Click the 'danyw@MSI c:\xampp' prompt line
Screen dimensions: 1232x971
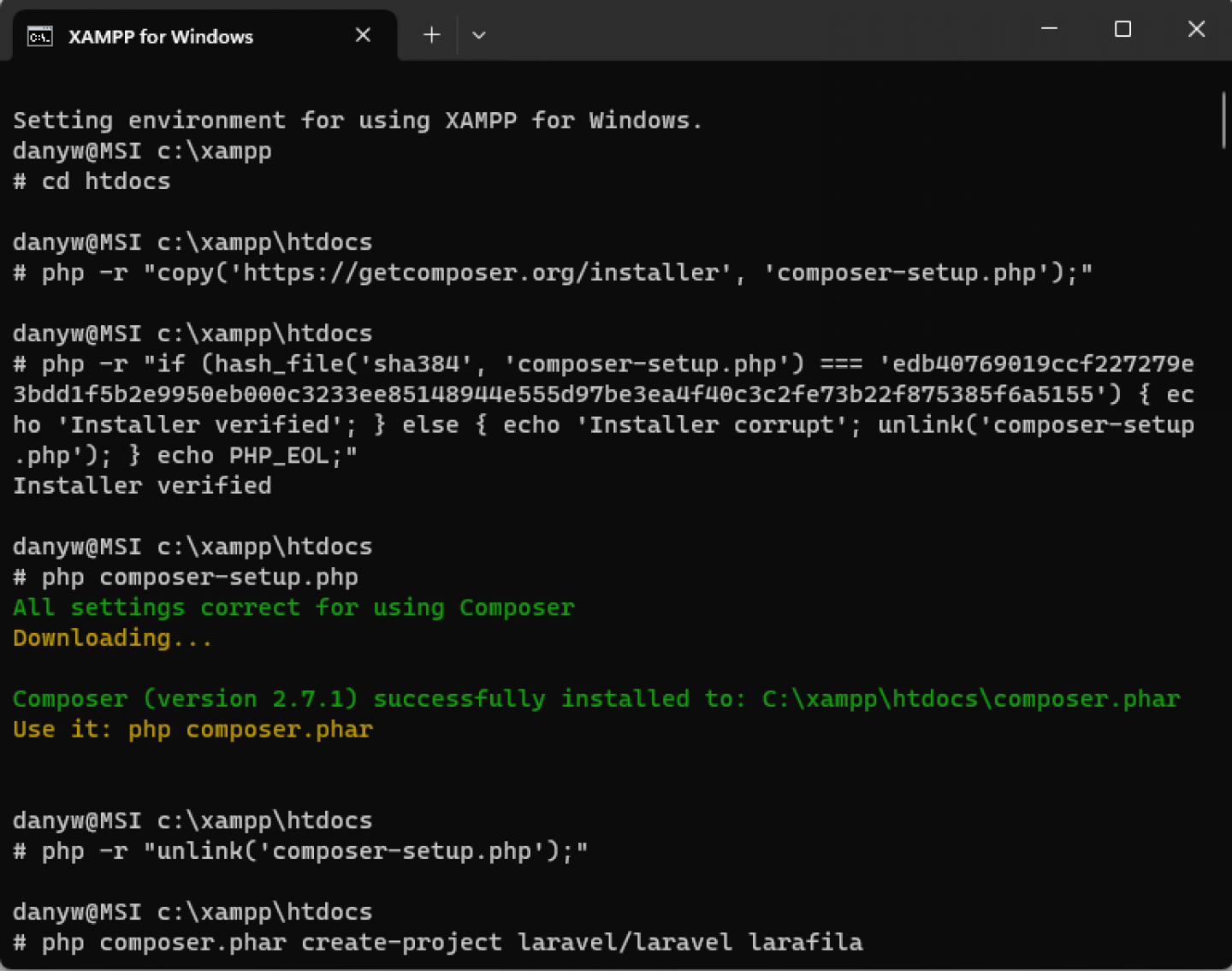(x=142, y=151)
